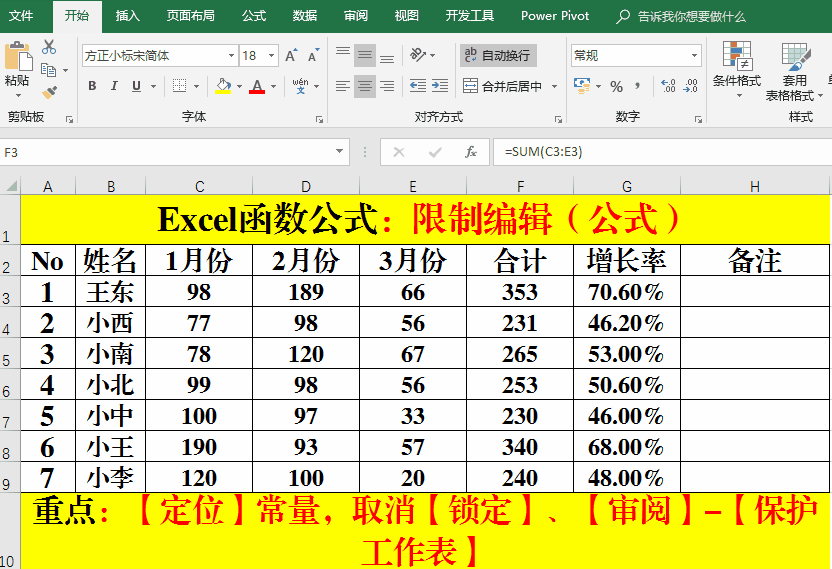Increase indent icon

tap(440, 86)
